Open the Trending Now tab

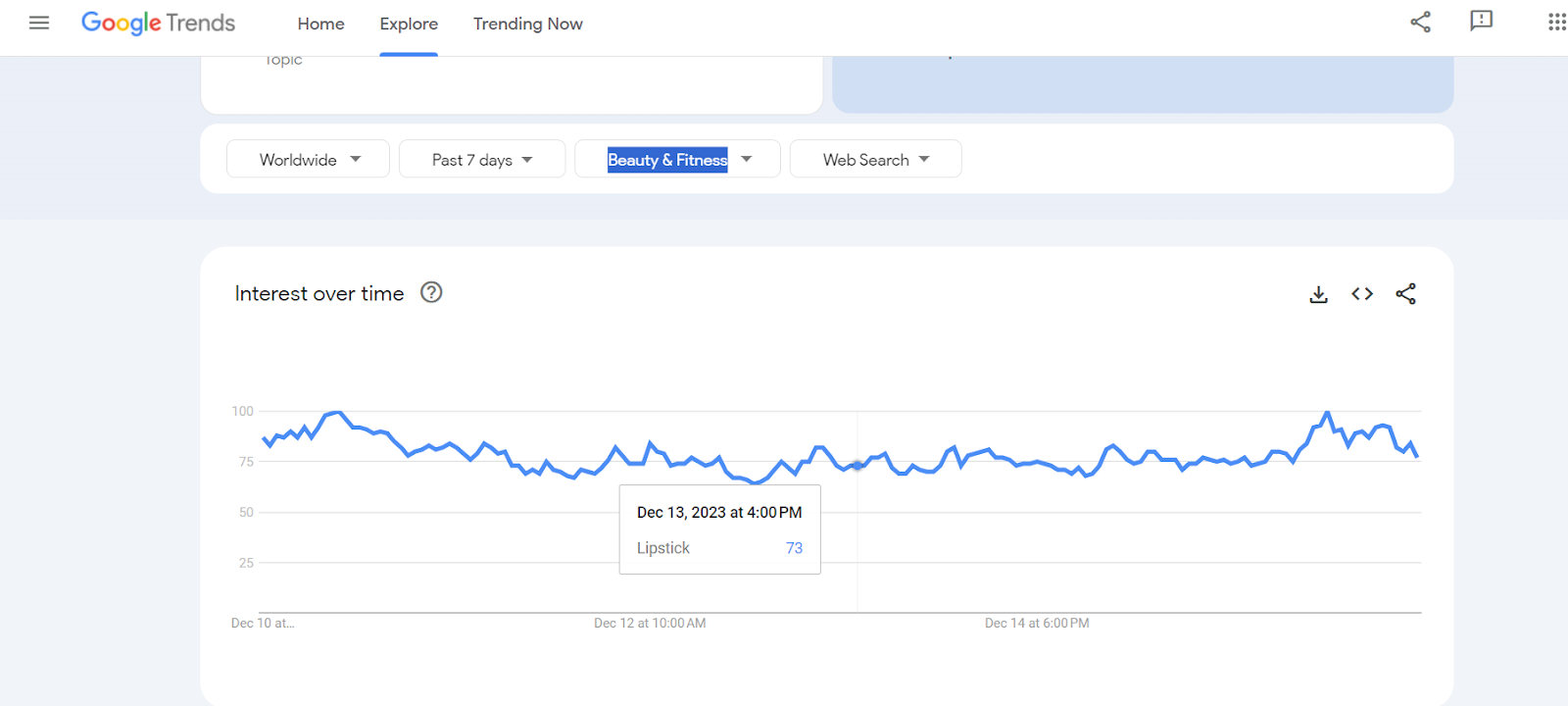coord(528,24)
